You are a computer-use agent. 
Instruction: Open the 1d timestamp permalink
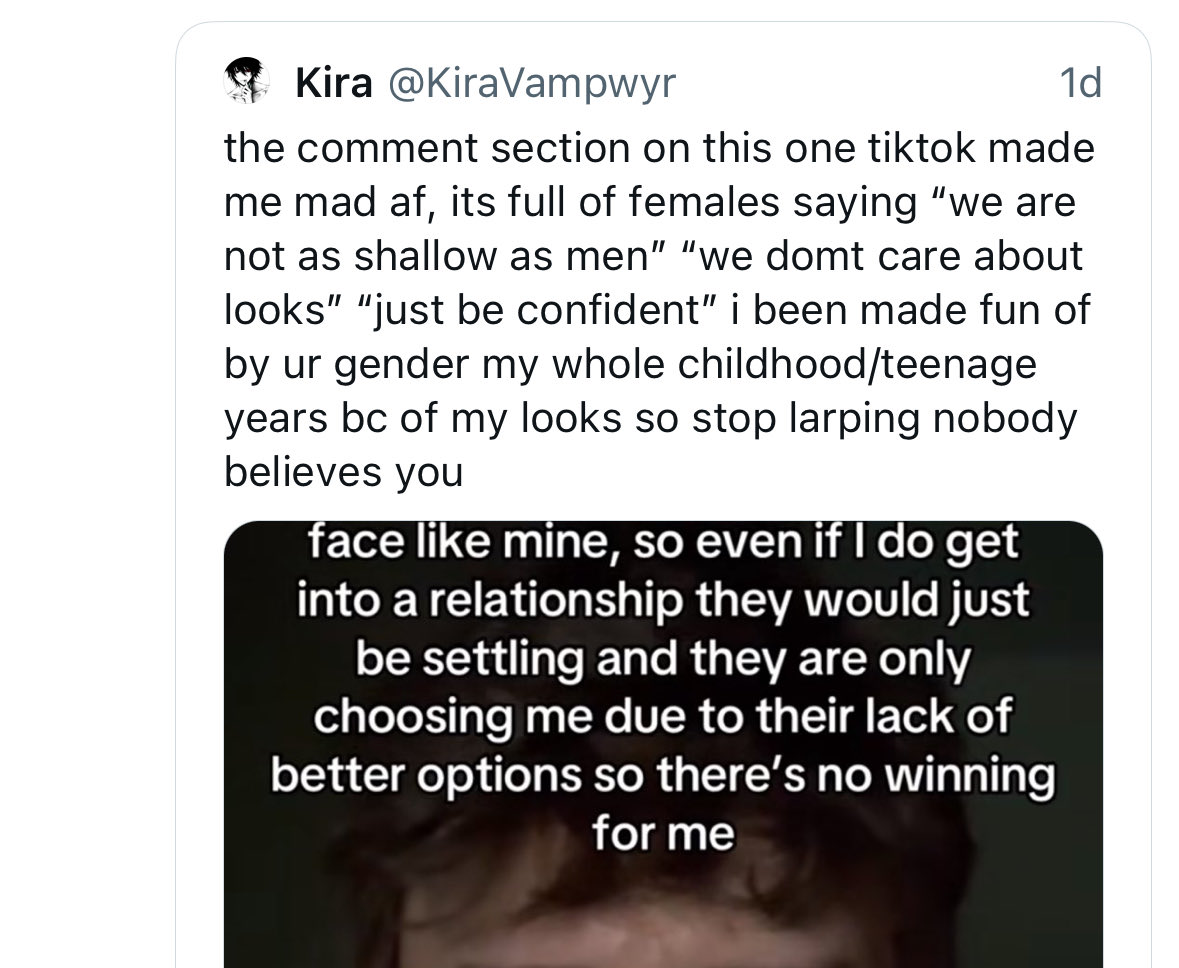(1080, 83)
